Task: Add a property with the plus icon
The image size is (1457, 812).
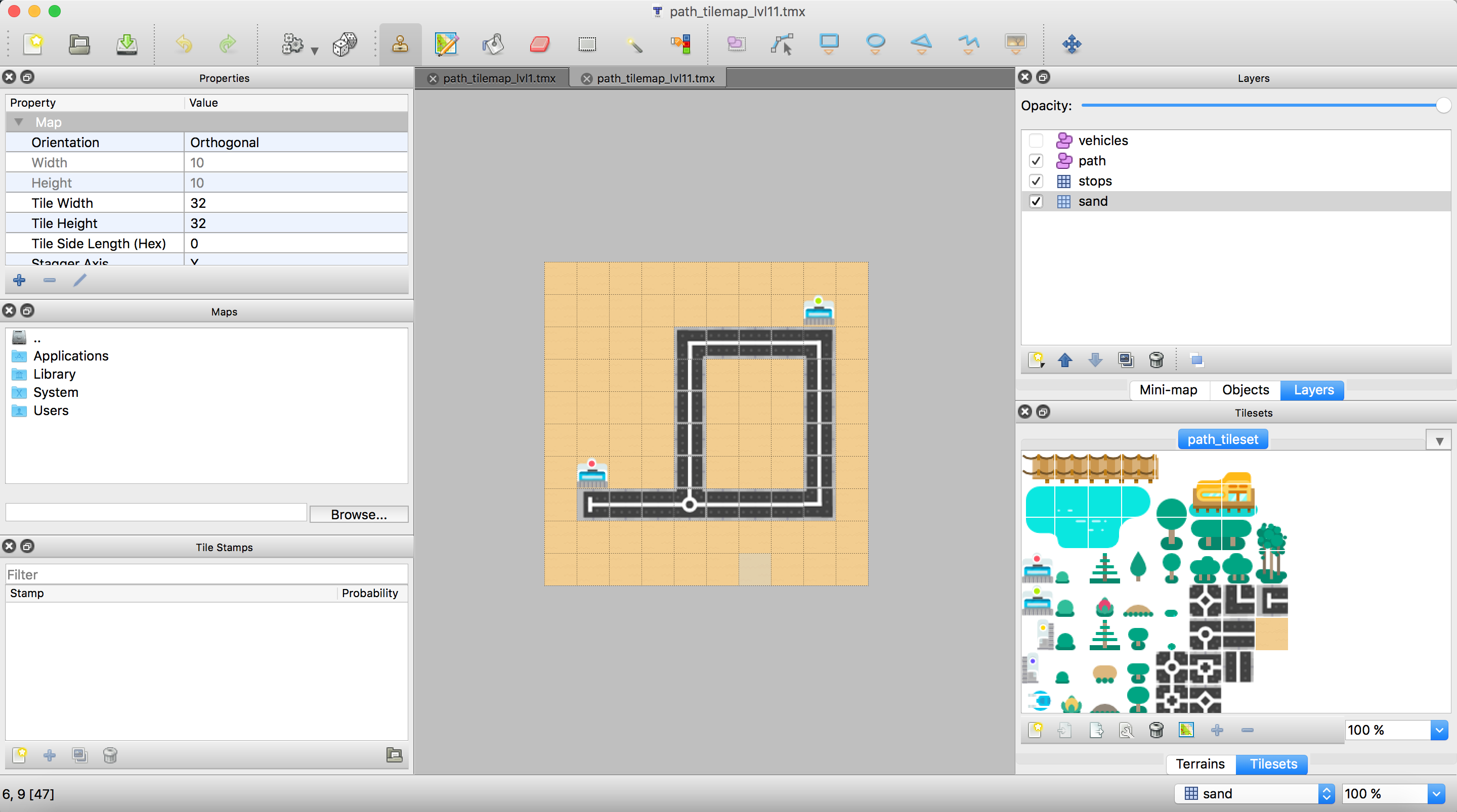Action: 19,280
